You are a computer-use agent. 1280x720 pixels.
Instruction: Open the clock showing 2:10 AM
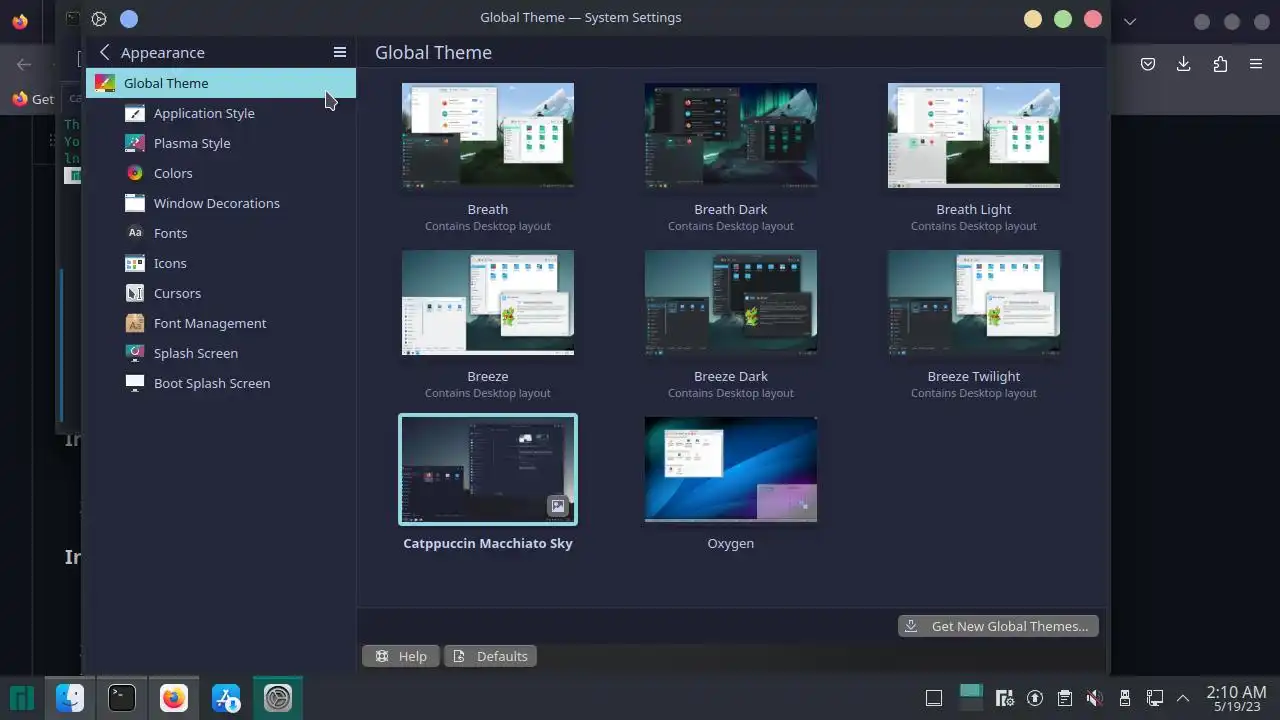pos(1236,698)
